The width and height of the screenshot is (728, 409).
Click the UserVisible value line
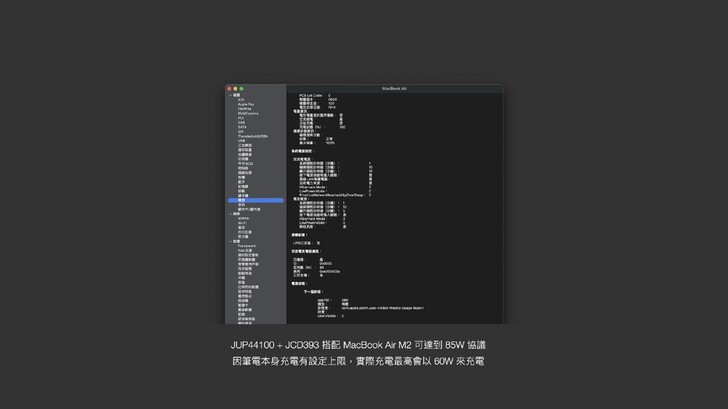pos(331,316)
